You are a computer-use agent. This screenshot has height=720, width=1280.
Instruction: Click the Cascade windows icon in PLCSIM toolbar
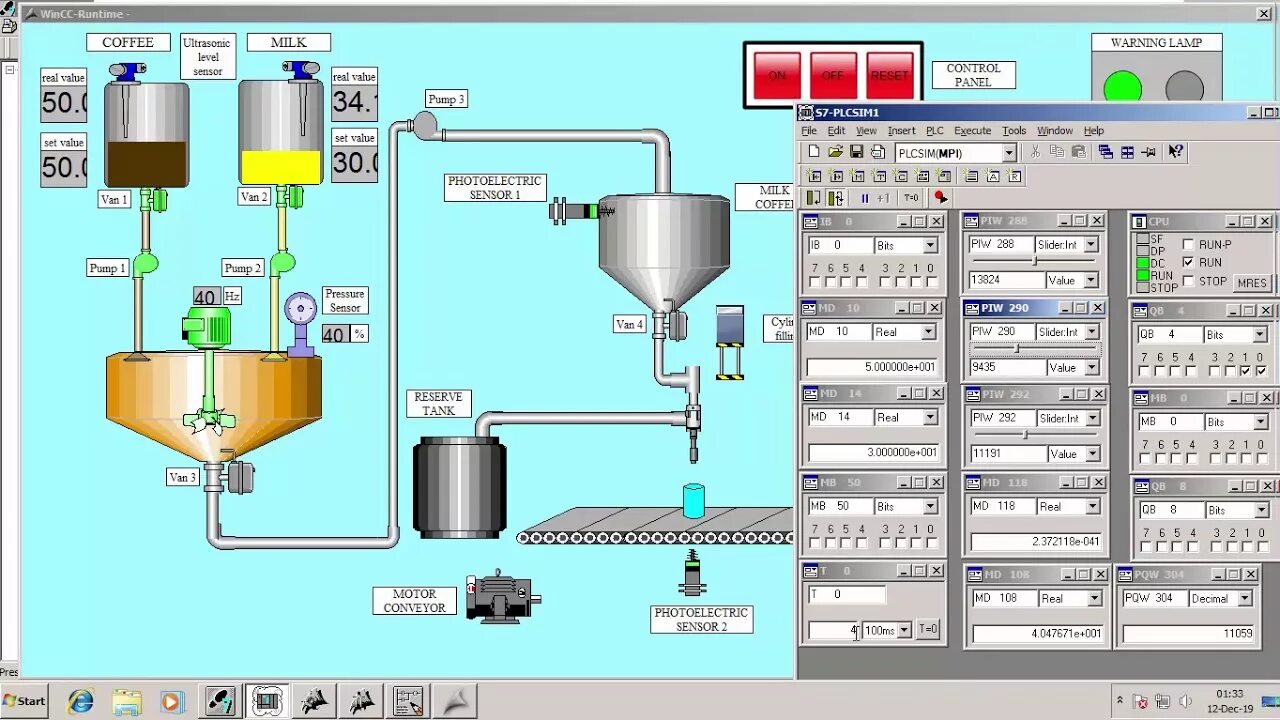click(x=1106, y=152)
